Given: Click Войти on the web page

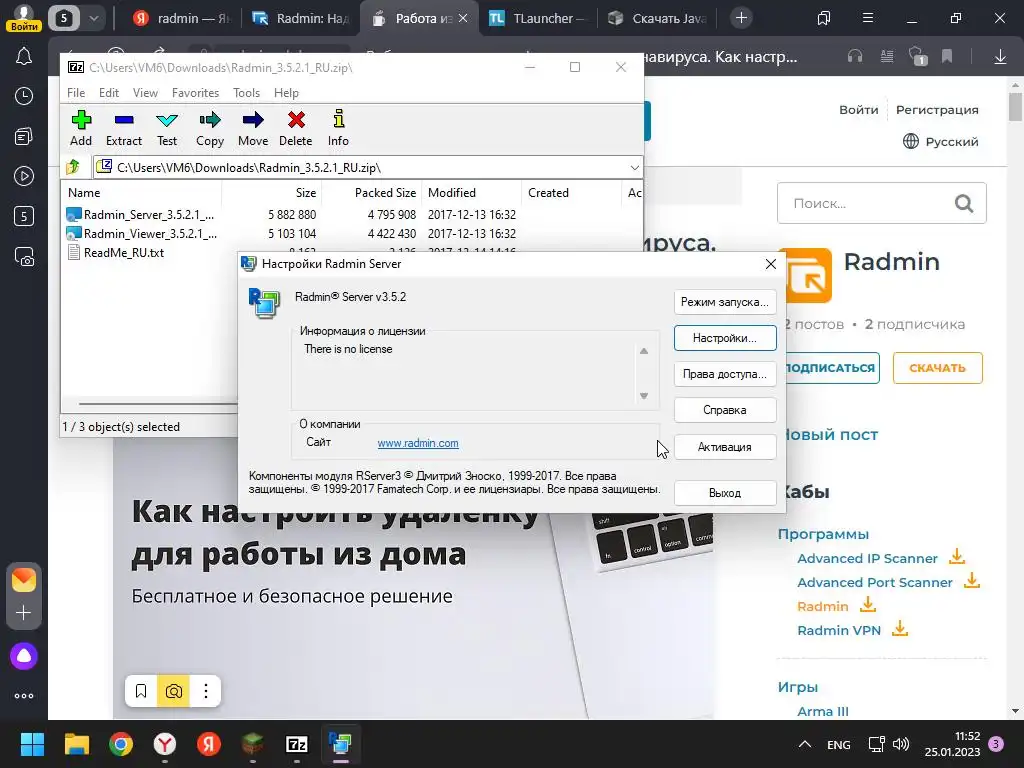Looking at the screenshot, I should [858, 110].
